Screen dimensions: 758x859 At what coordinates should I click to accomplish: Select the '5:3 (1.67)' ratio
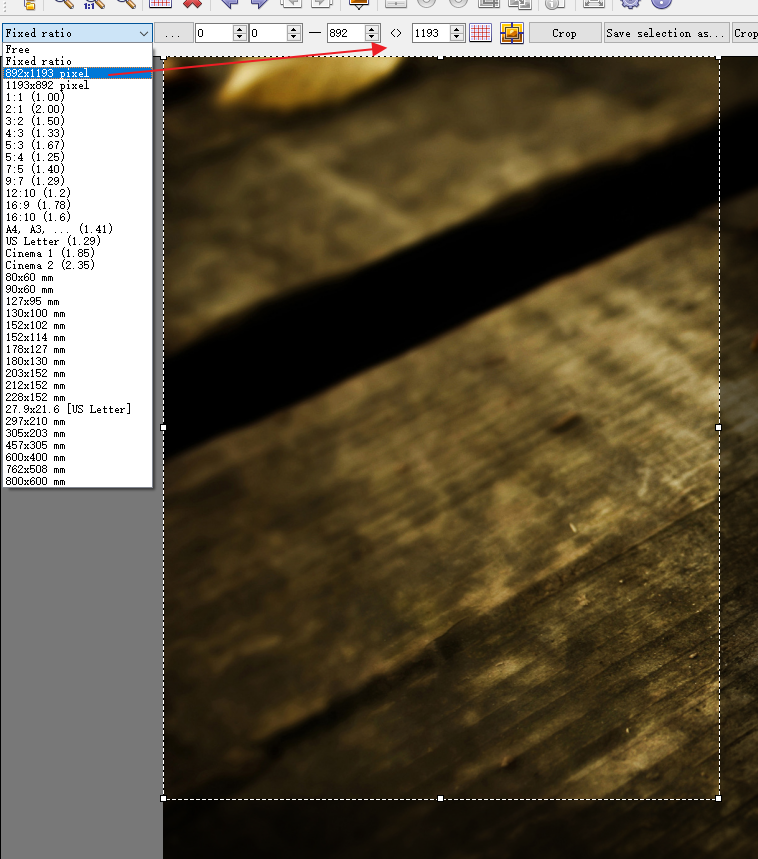(77, 146)
